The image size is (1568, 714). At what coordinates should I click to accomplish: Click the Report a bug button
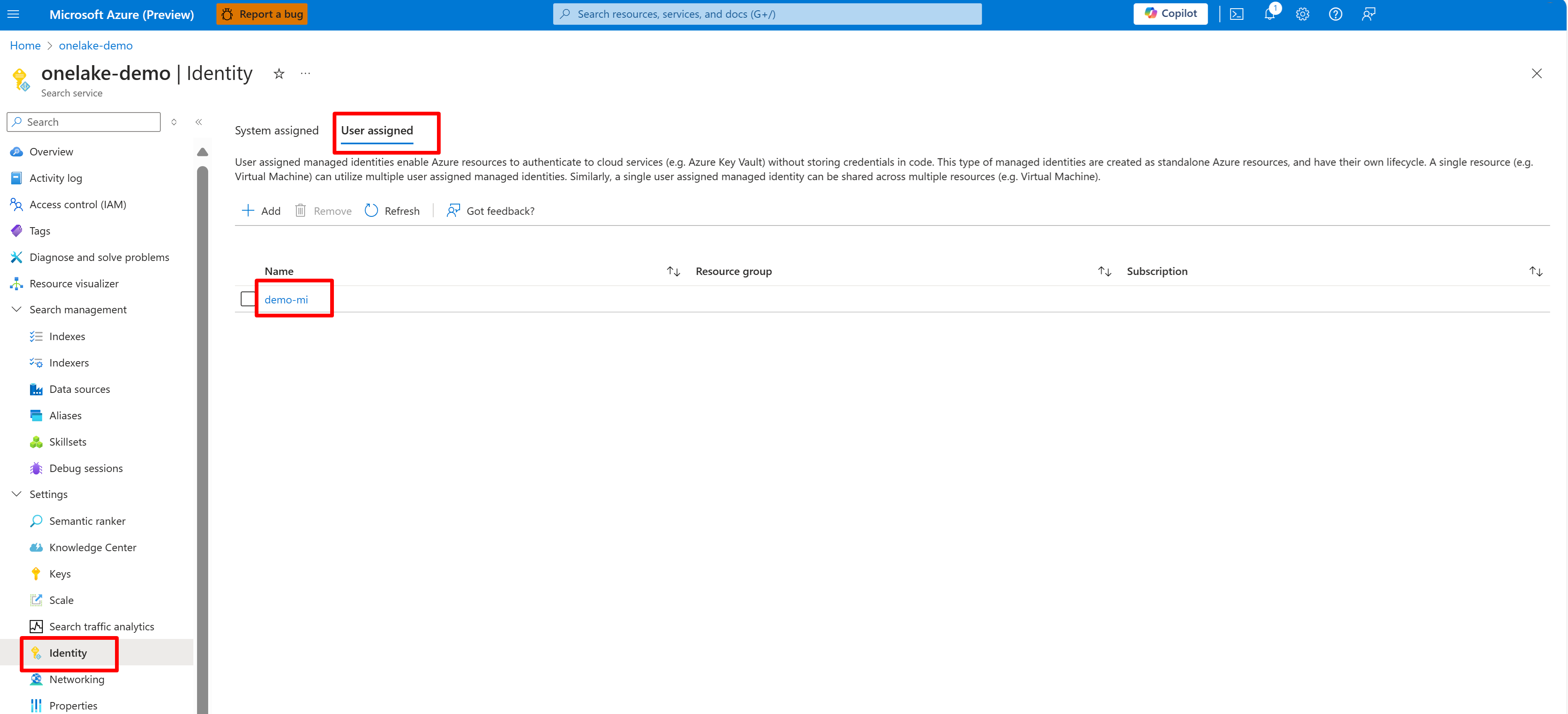(x=262, y=14)
